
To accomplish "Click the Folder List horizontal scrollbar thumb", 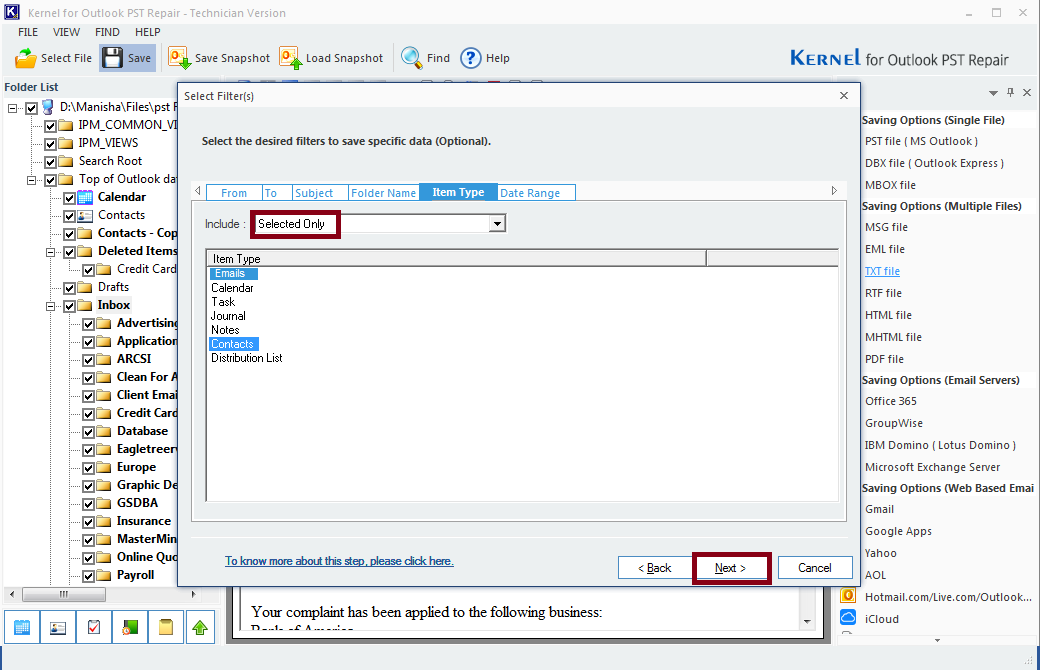I will pos(64,594).
